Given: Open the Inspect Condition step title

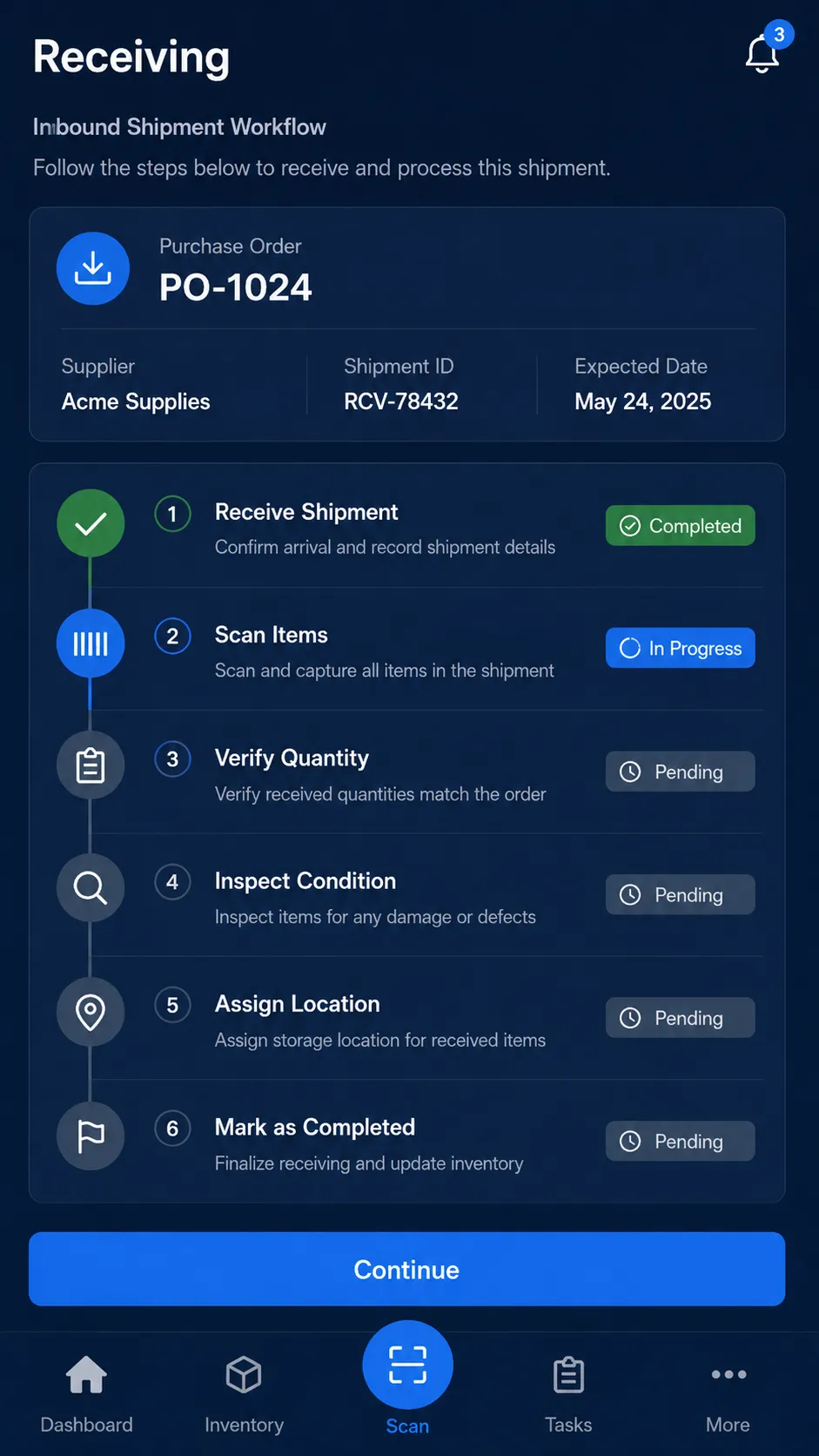Looking at the screenshot, I should (305, 881).
